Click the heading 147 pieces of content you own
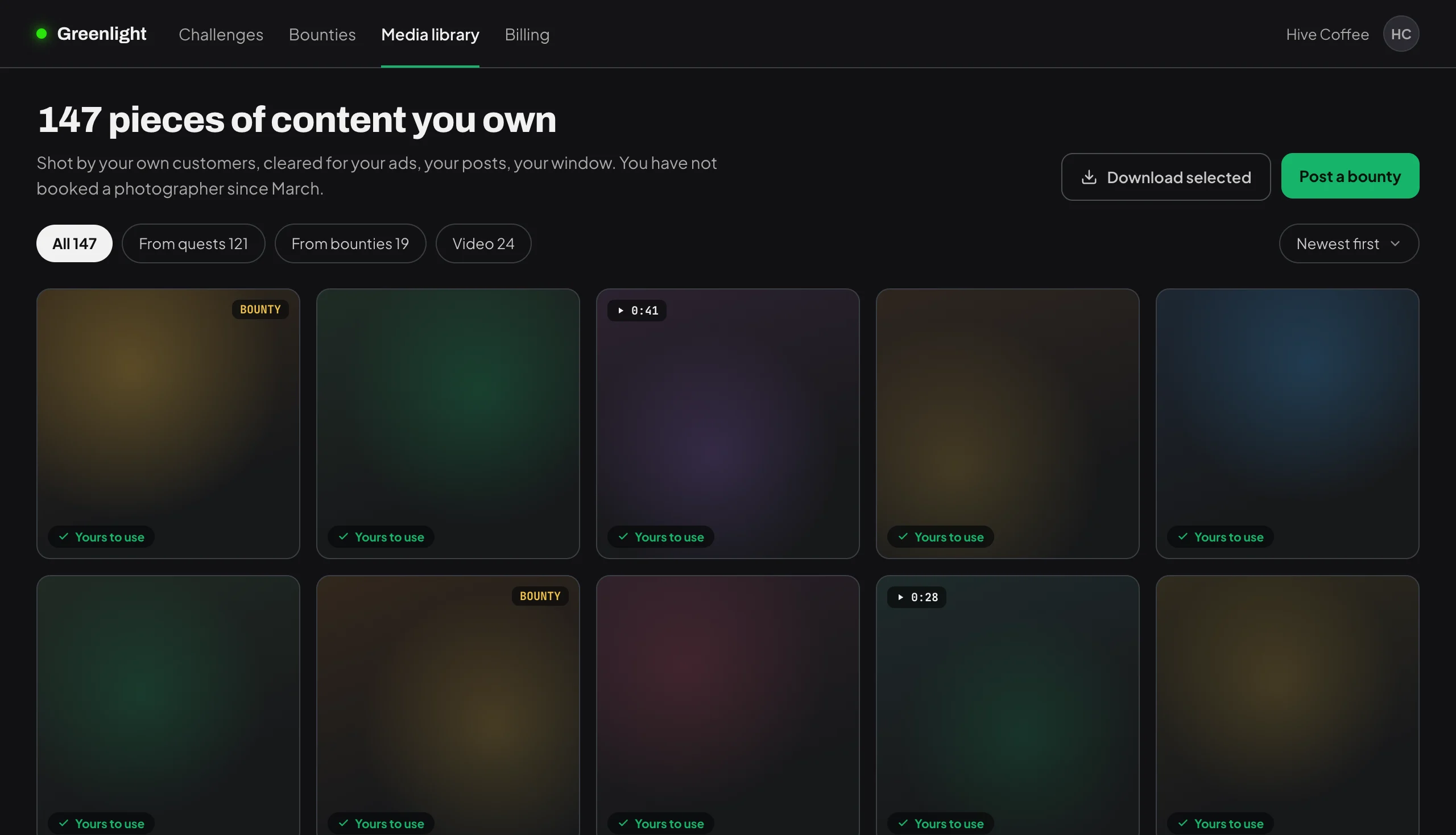1456x835 pixels. coord(296,120)
